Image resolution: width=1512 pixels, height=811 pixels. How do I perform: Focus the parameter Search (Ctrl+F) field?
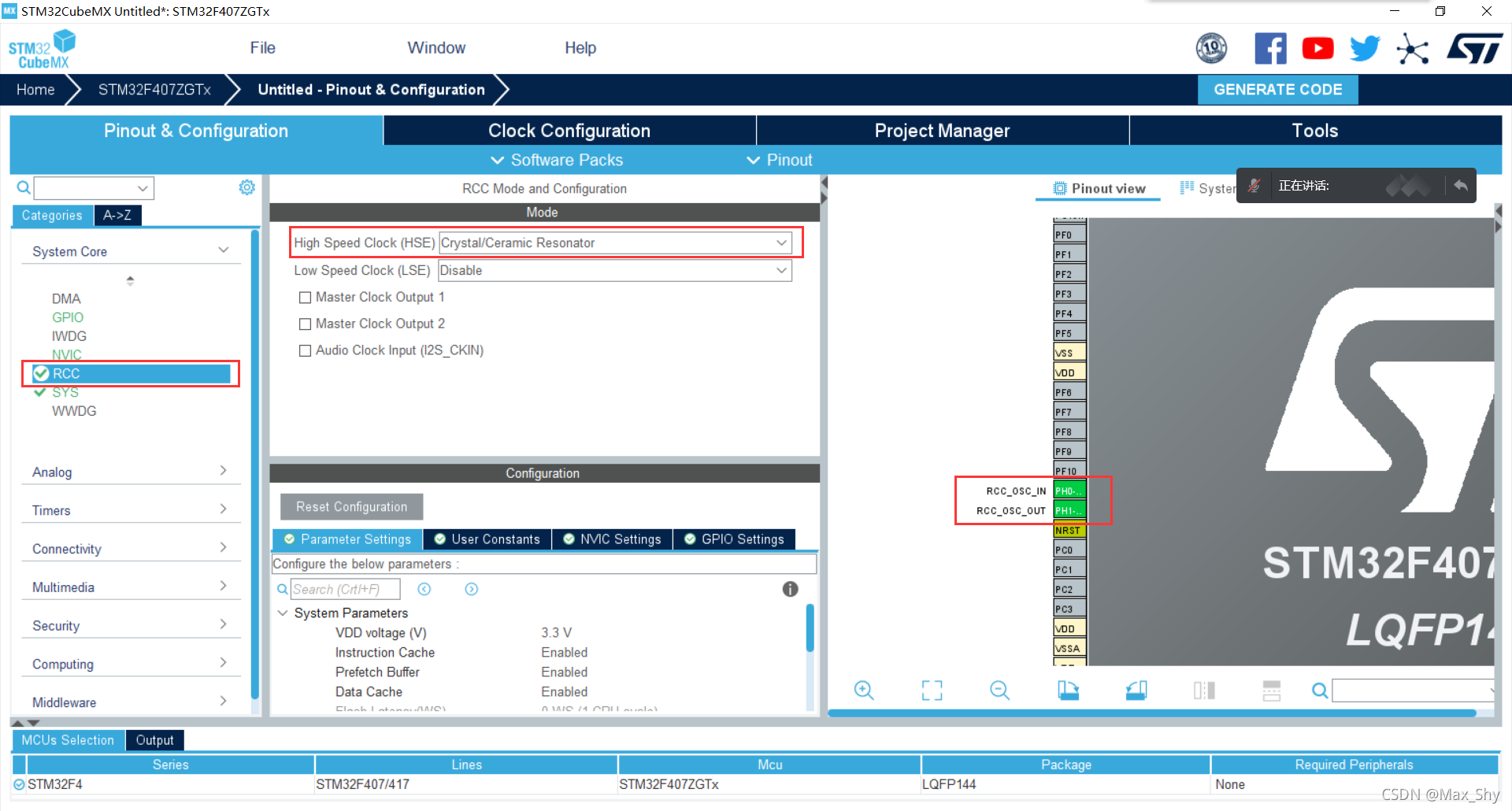tap(345, 589)
